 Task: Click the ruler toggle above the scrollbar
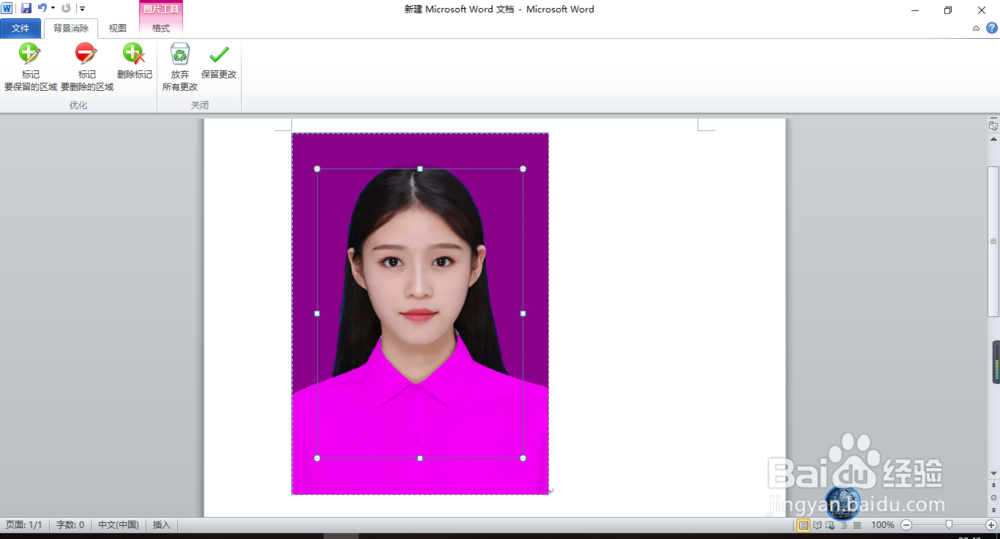pyautogui.click(x=993, y=125)
